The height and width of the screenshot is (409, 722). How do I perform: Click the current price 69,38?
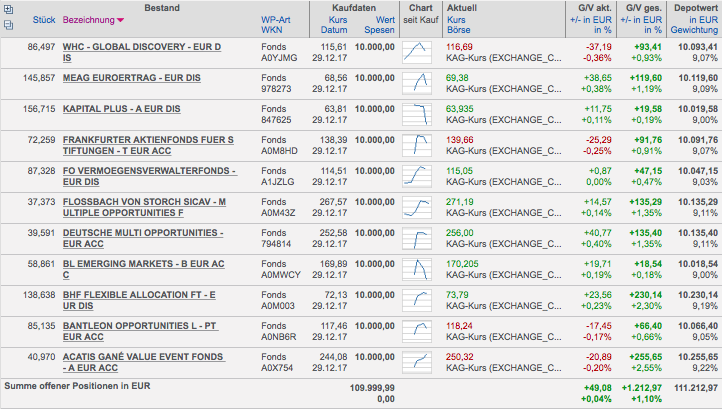(457, 78)
